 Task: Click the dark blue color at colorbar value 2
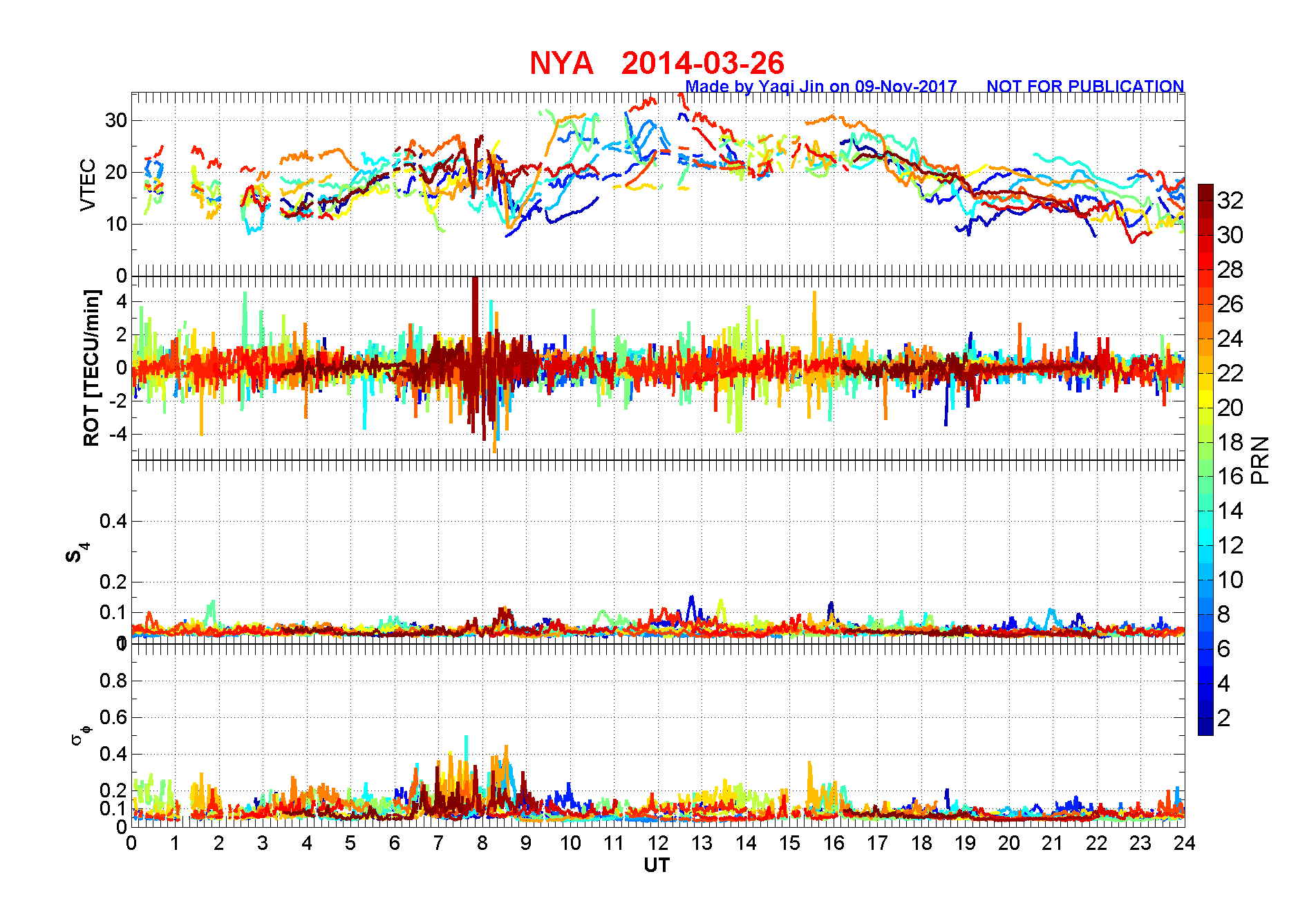coord(1205,718)
